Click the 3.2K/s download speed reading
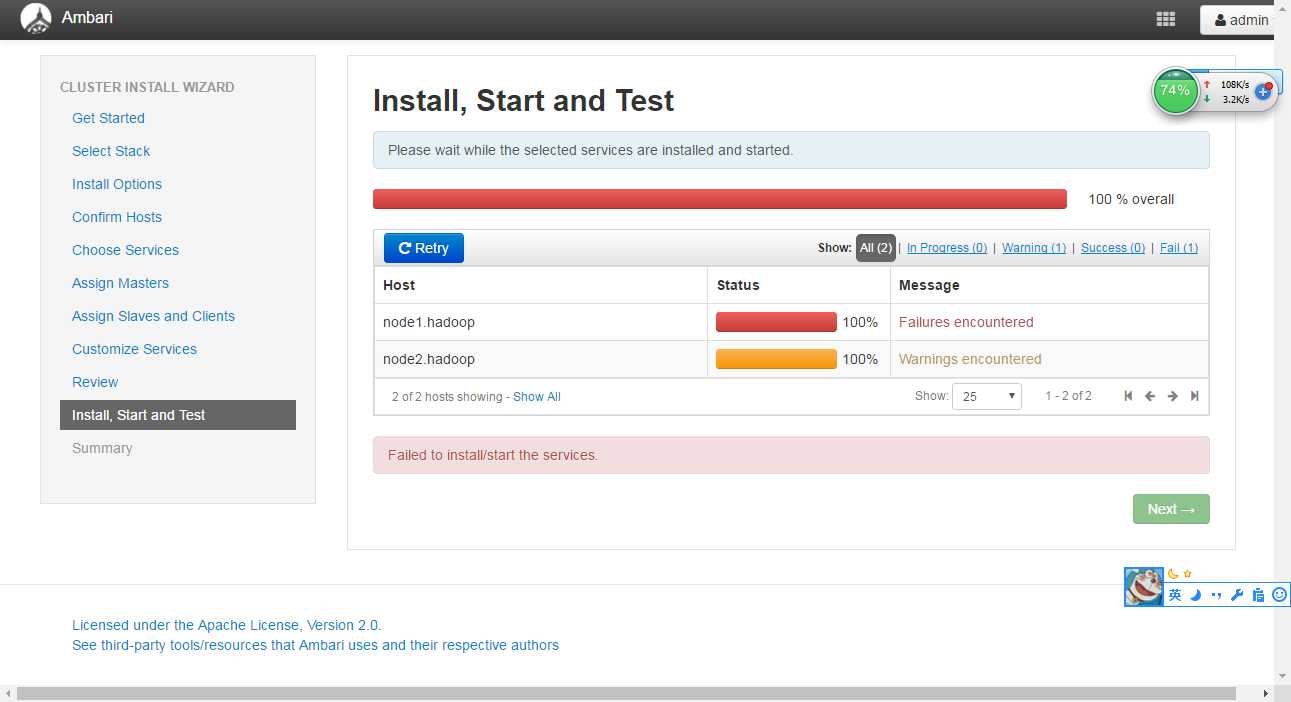 coord(1236,99)
